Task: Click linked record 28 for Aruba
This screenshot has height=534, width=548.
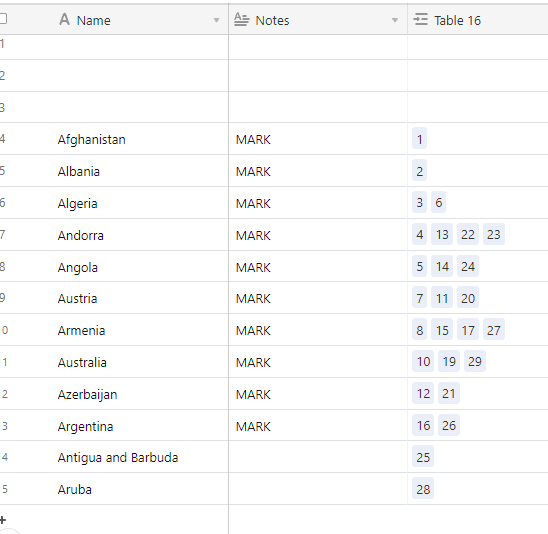Action: point(423,488)
